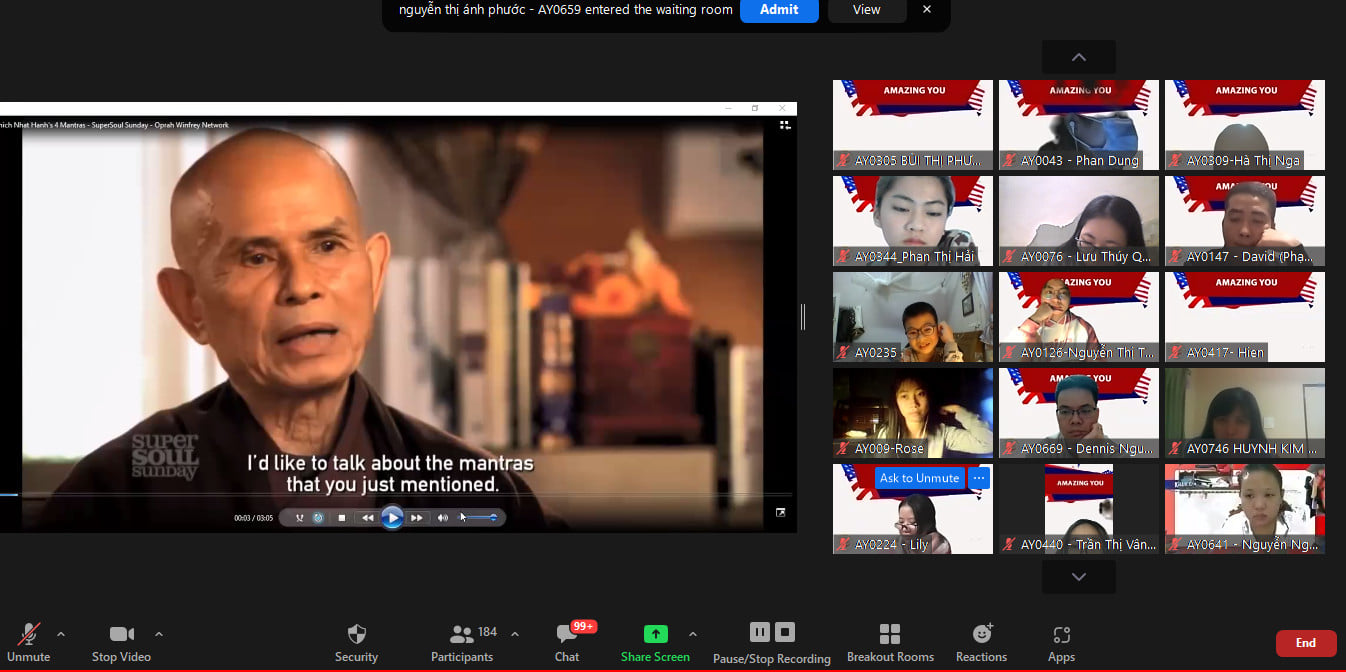Image resolution: width=1346 pixels, height=672 pixels.
Task: Unmute the microphone in Zoom toolbar
Action: [x=28, y=642]
